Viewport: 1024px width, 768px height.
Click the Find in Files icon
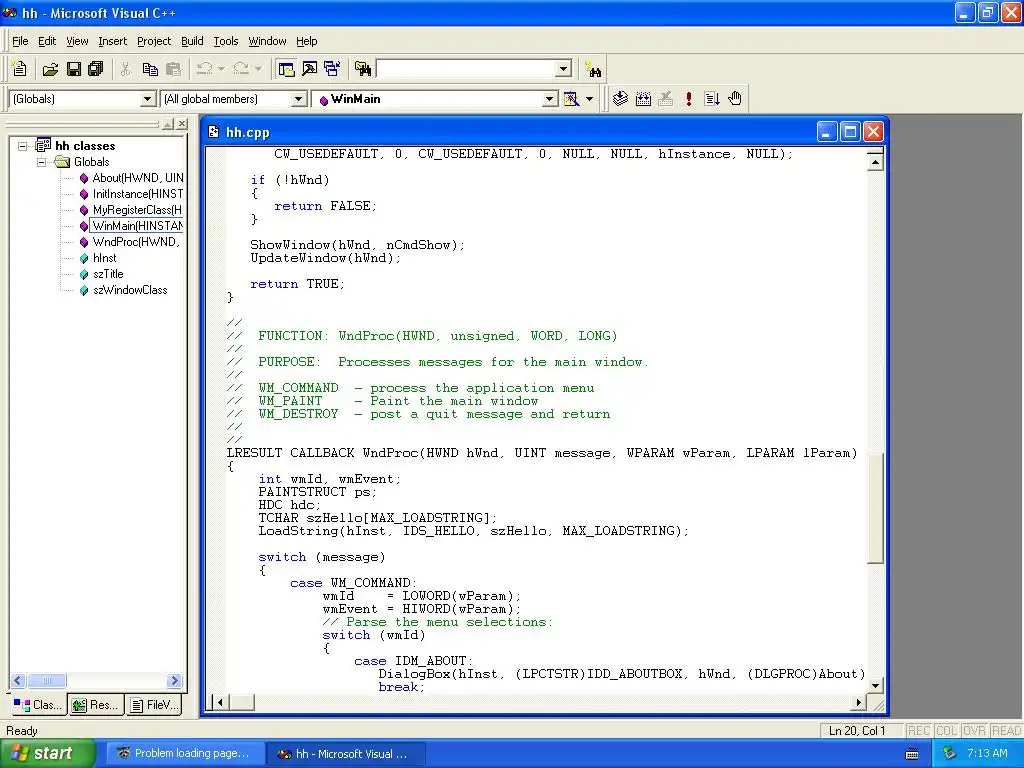(x=362, y=69)
